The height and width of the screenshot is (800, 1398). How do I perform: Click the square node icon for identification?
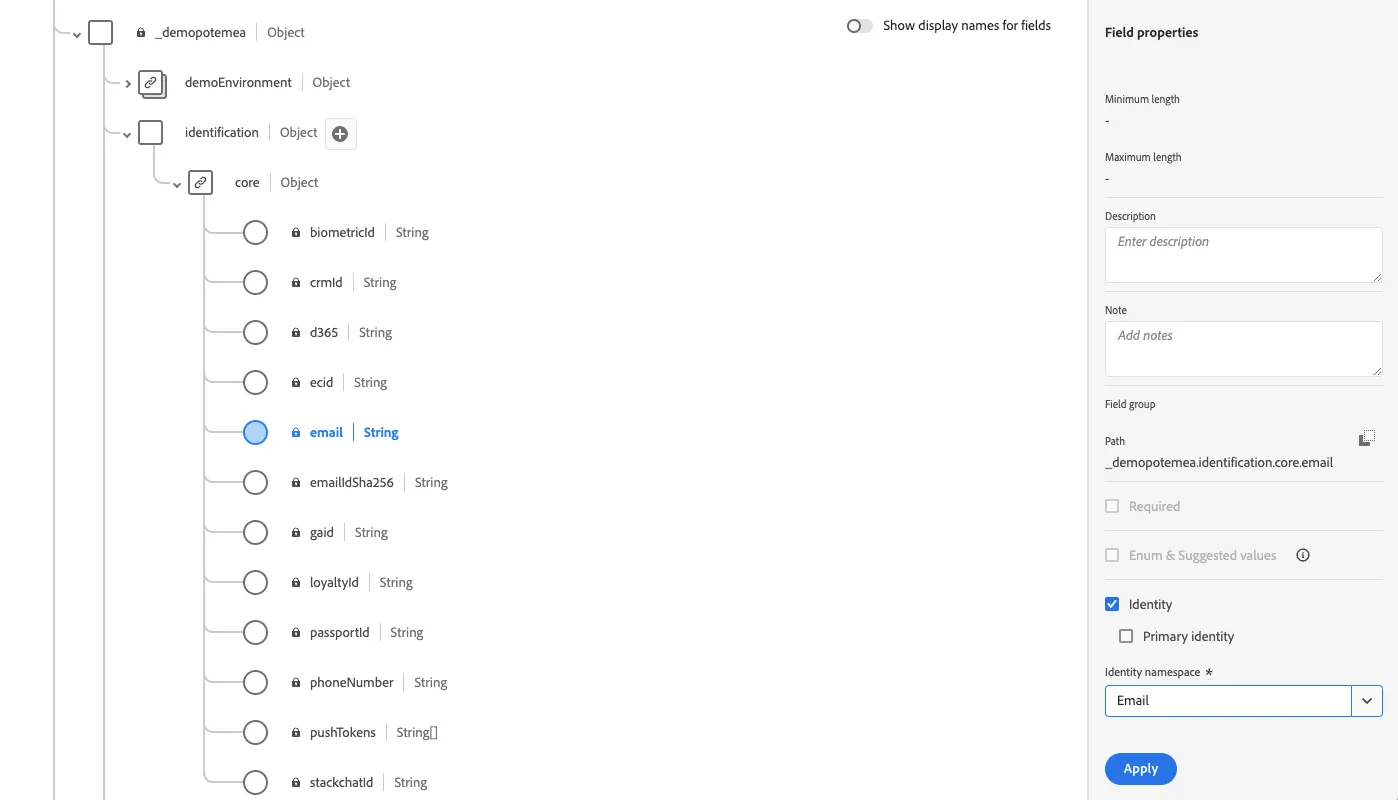coord(151,133)
